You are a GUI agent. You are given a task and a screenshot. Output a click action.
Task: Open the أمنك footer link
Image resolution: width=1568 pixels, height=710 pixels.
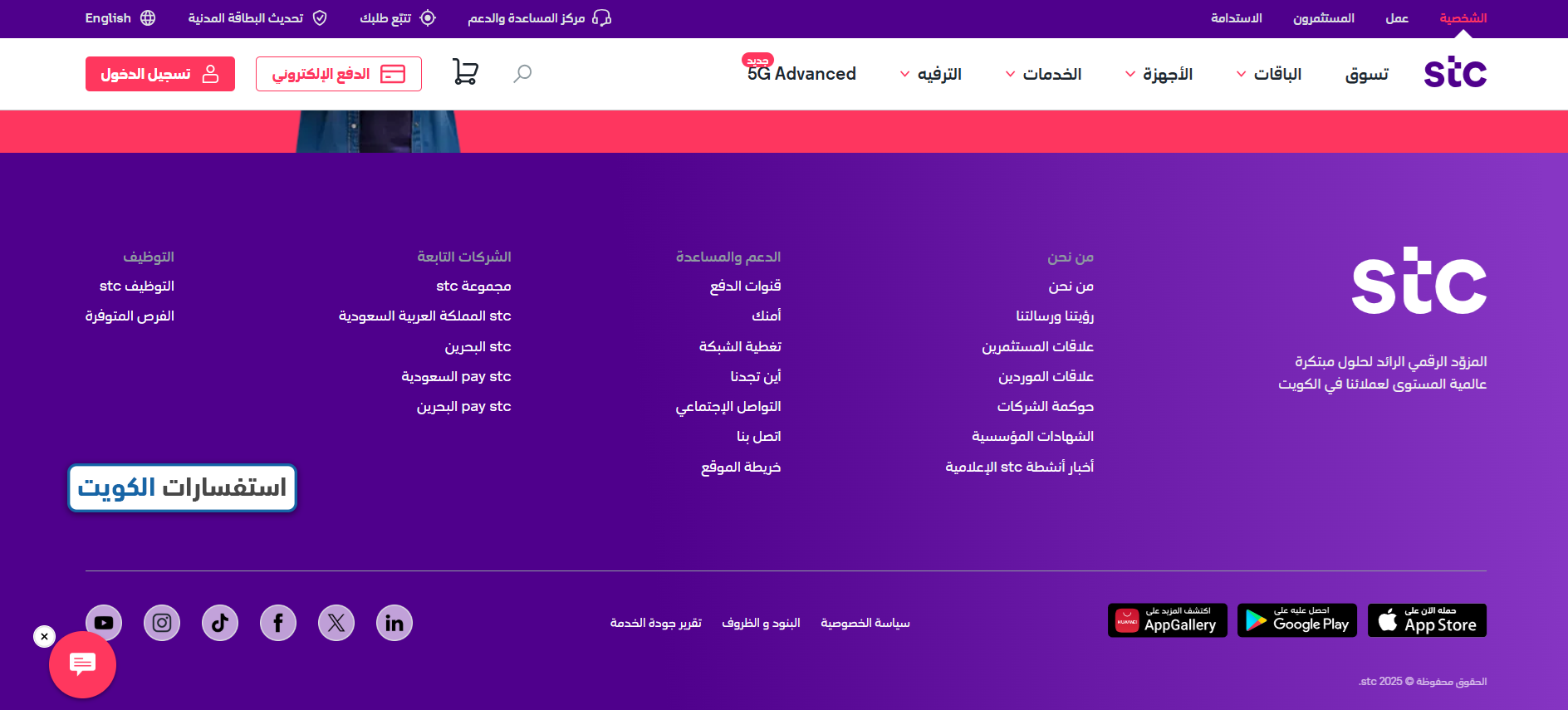pyautogui.click(x=767, y=316)
